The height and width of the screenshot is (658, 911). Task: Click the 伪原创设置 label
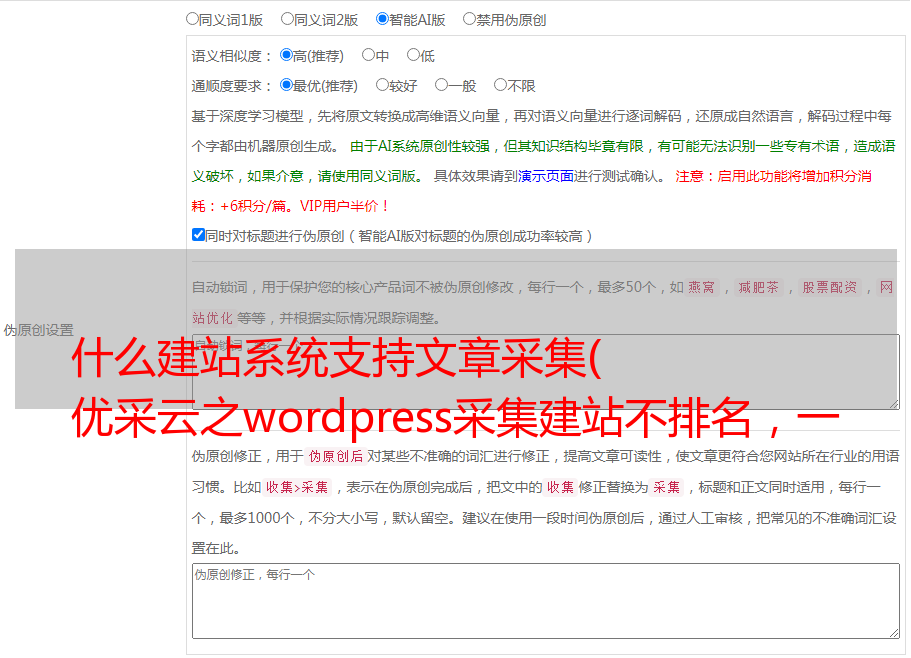38,330
